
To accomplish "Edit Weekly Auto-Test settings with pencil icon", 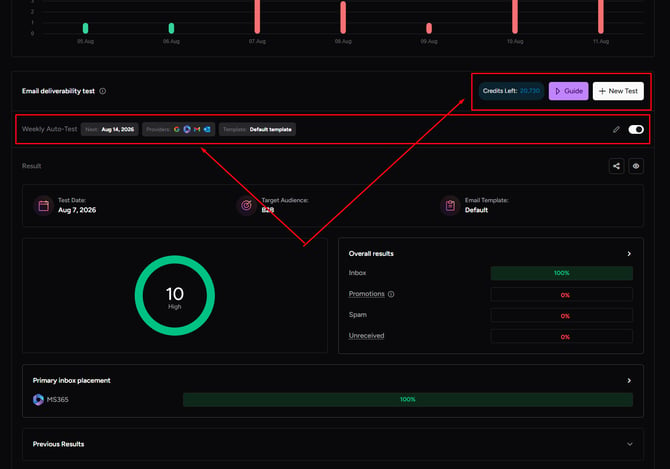I will point(616,129).
